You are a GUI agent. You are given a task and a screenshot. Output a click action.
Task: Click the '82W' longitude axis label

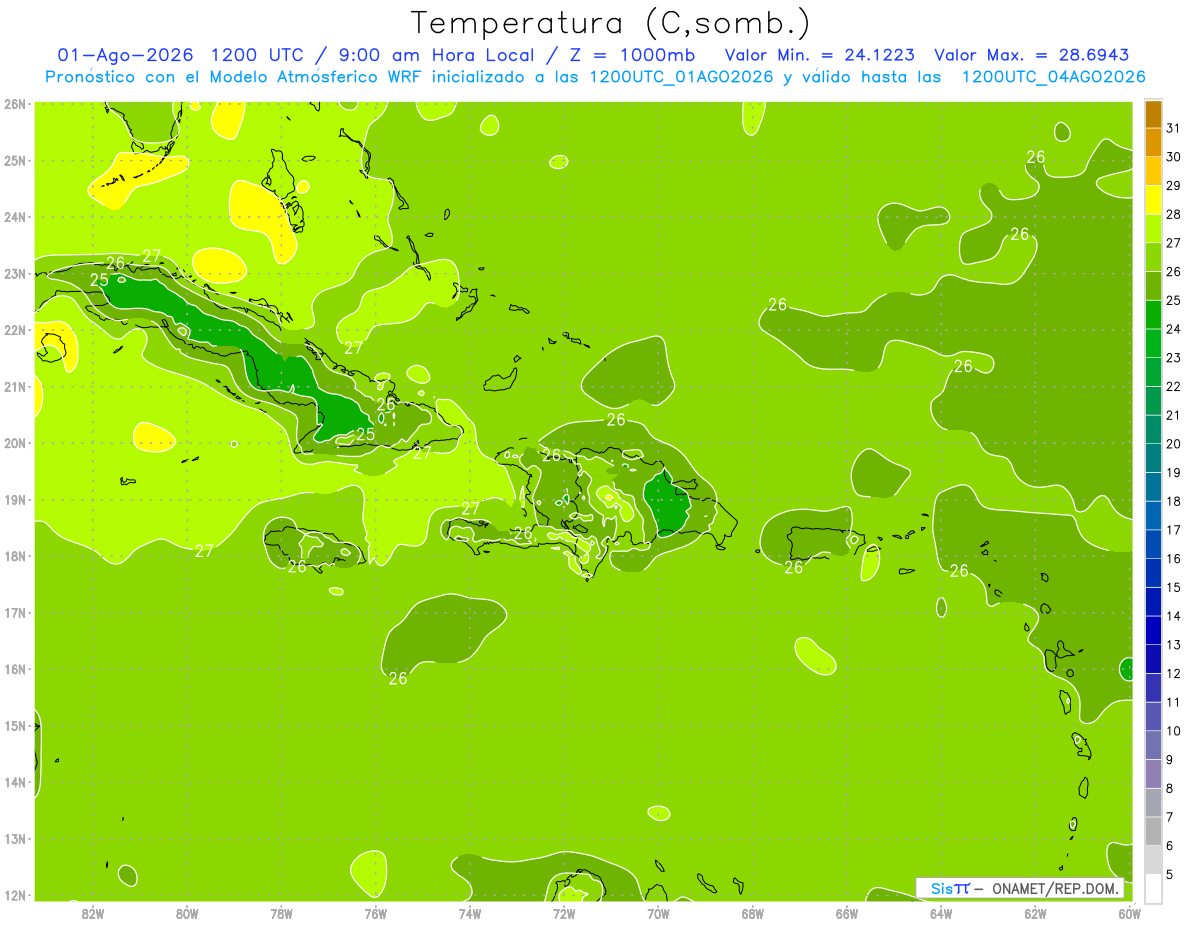pos(93,913)
